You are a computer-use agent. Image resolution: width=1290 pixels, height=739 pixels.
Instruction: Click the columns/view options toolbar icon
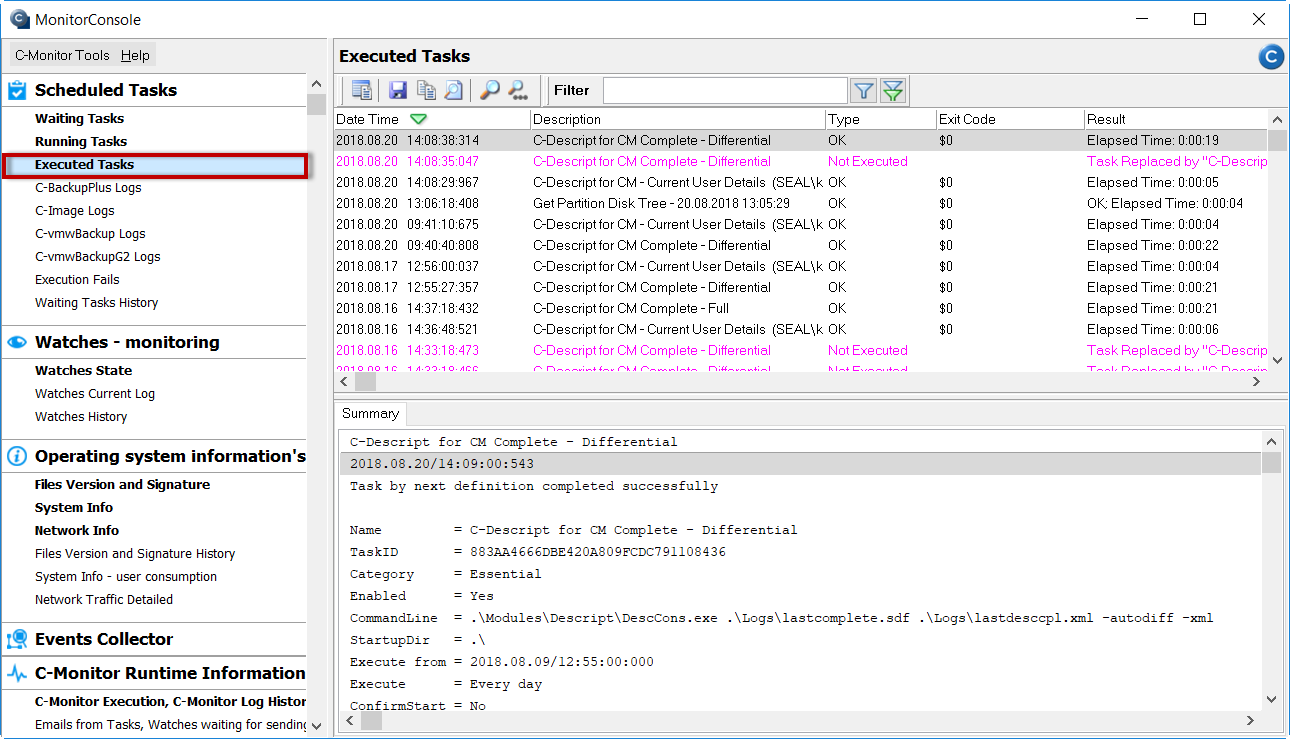click(x=362, y=91)
